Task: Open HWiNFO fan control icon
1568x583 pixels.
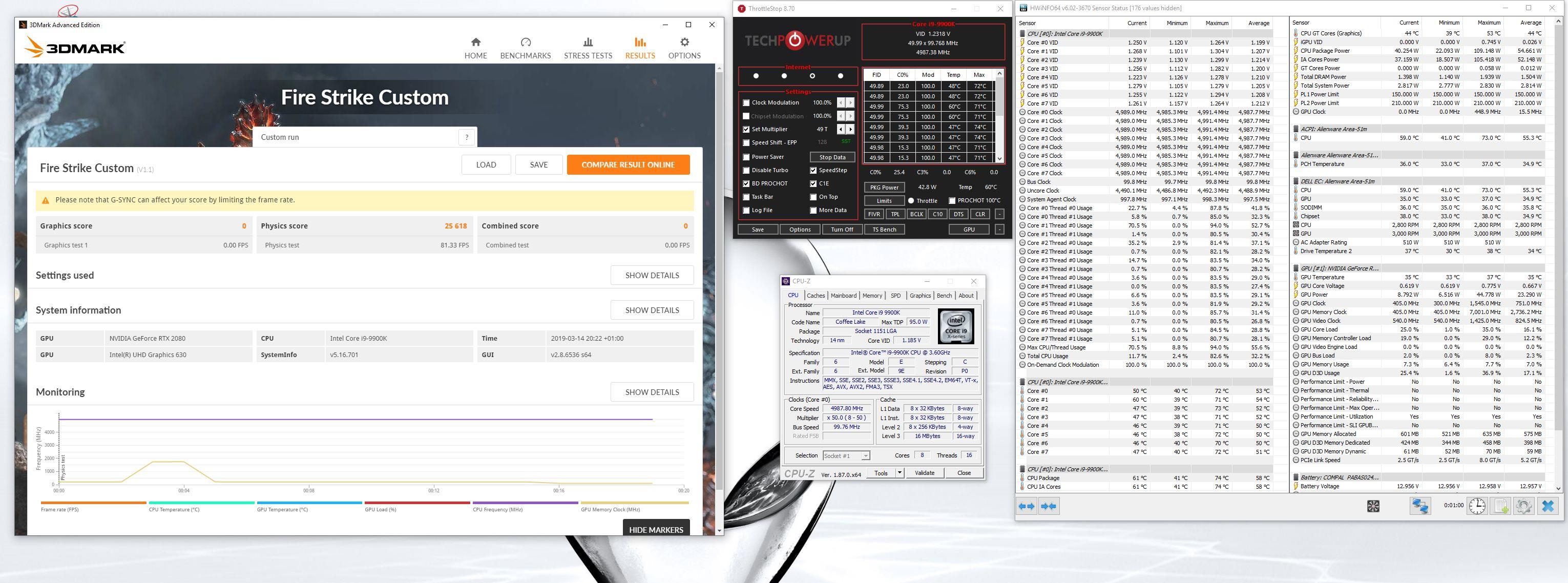Action: click(x=1373, y=506)
